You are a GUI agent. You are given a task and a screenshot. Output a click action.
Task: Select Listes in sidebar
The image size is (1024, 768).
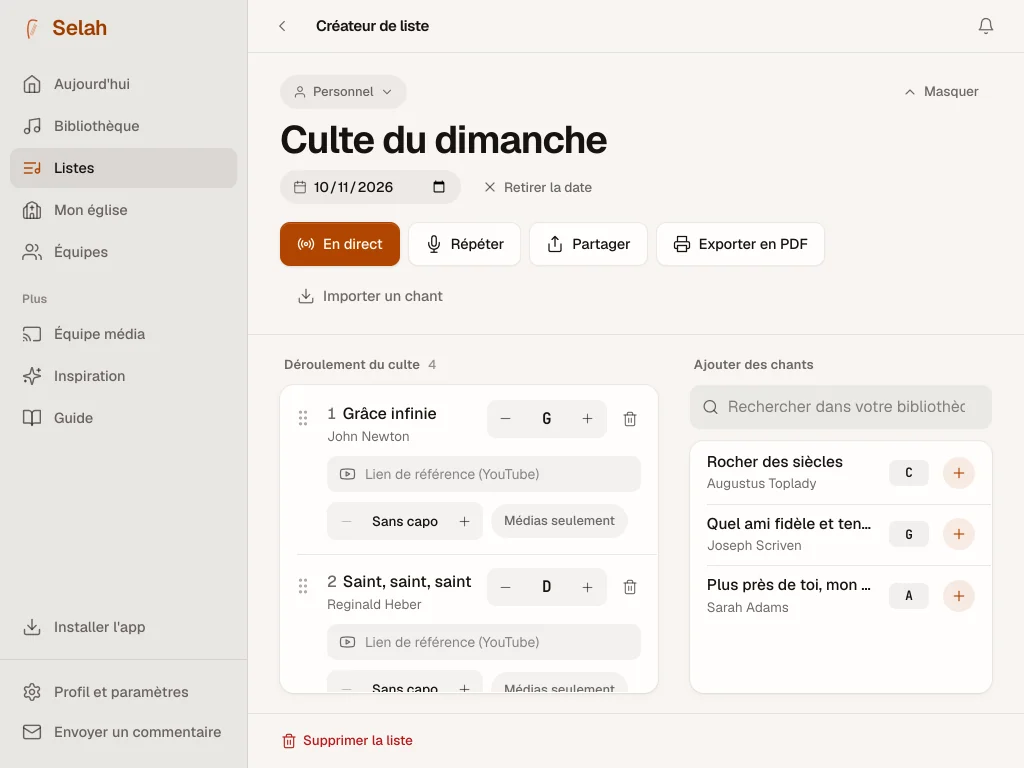(x=123, y=168)
